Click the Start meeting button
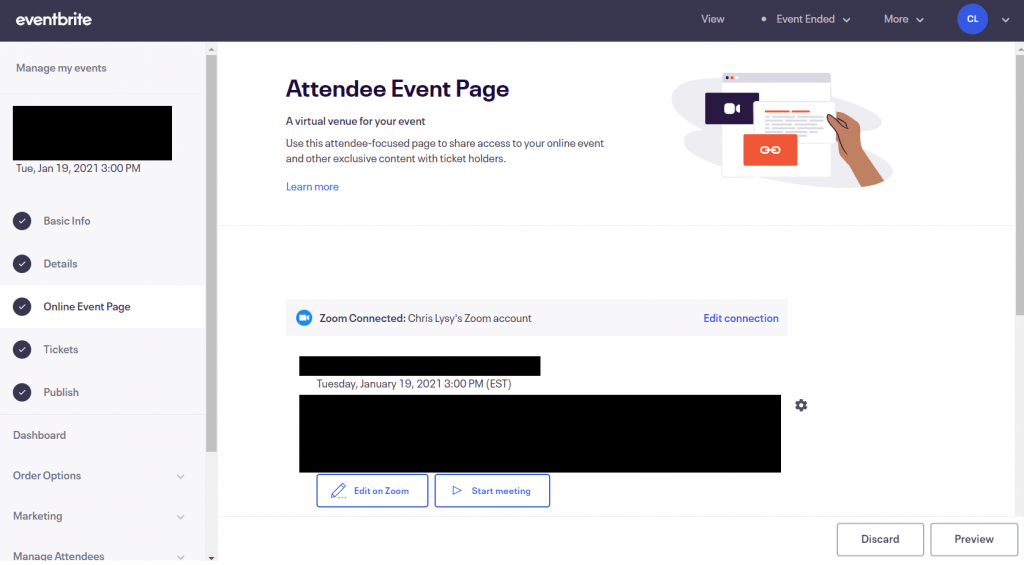Screen dimensions: 1024x565 (492, 491)
